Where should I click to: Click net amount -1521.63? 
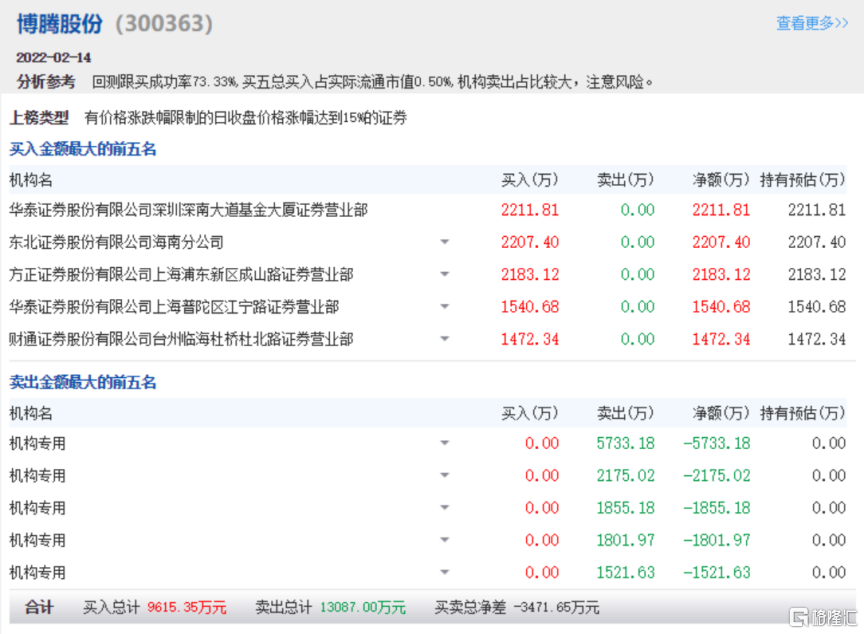pos(717,572)
